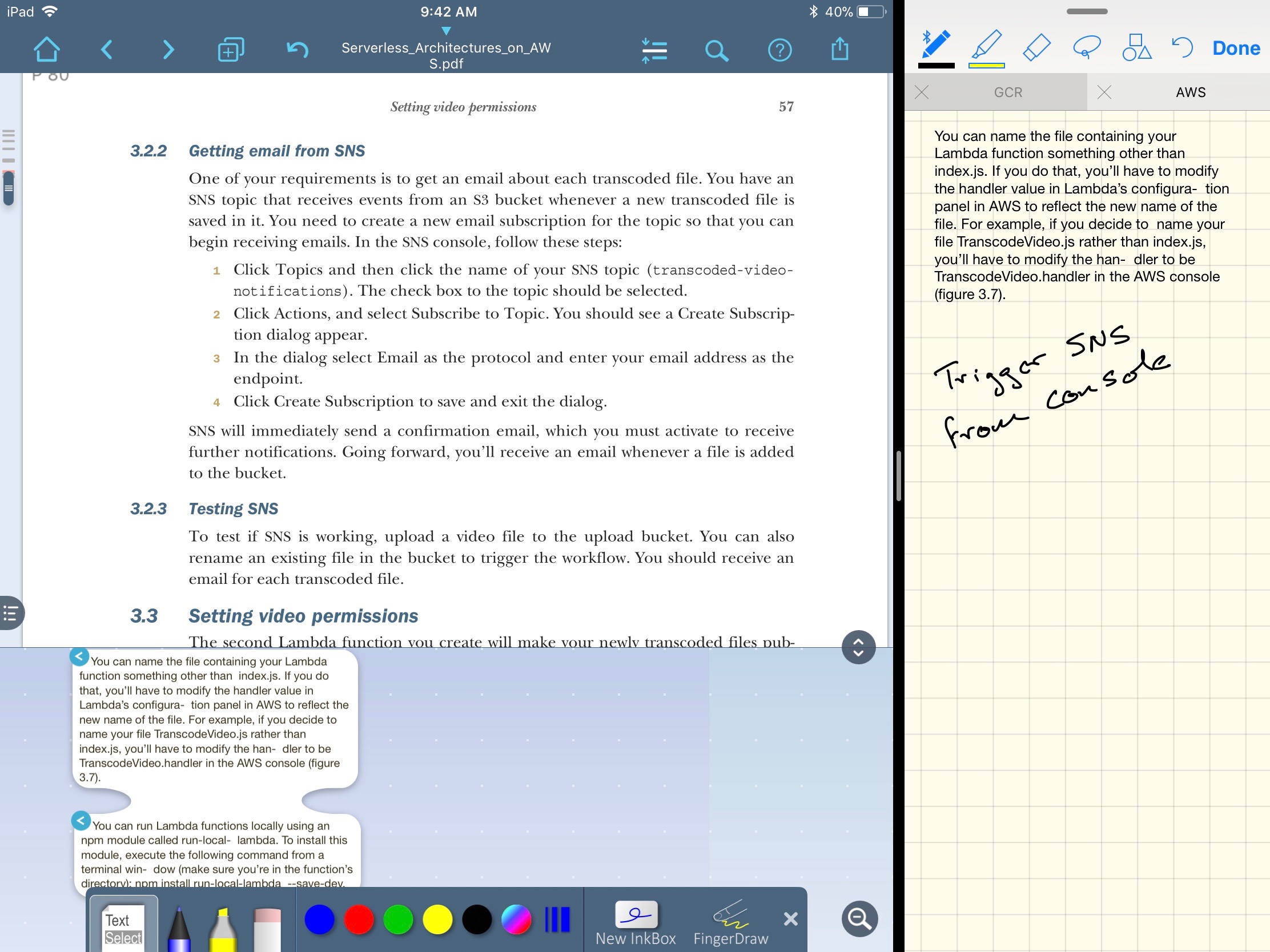Switch to the AWS notes tab
Image resolution: width=1270 pixels, height=952 pixels.
(x=1190, y=92)
